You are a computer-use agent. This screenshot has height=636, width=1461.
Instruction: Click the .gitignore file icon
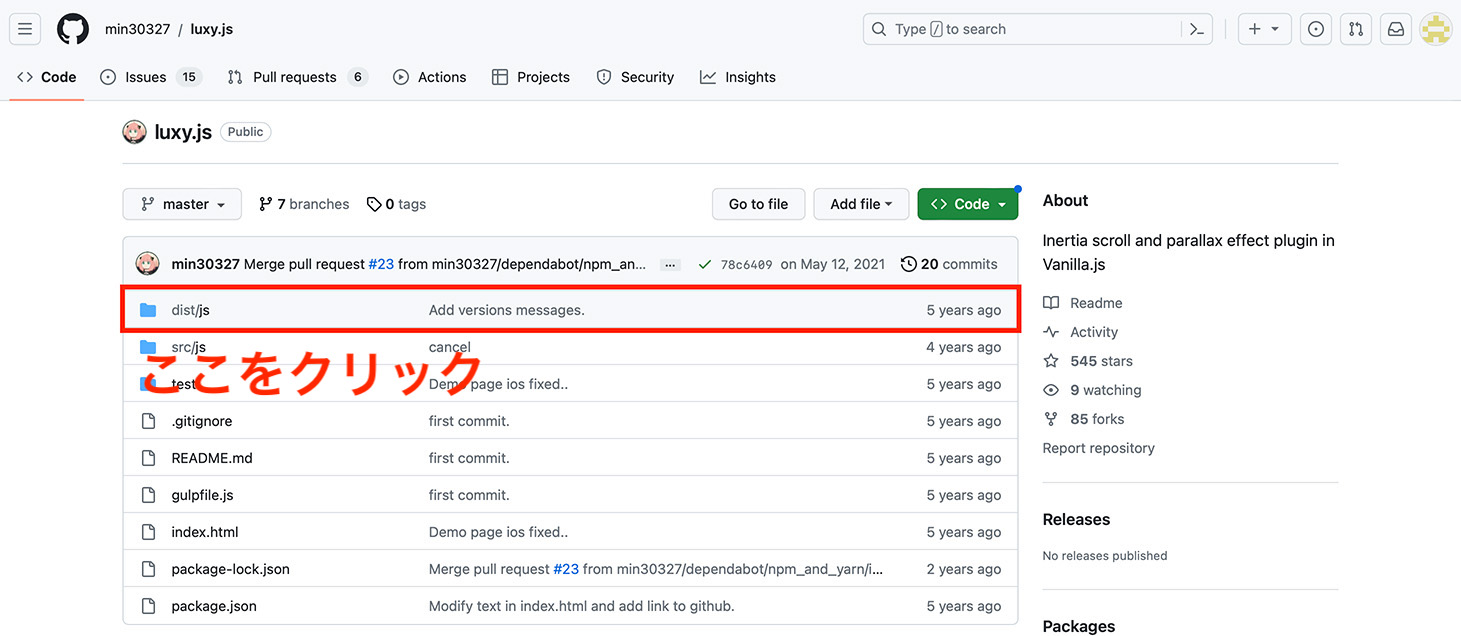coord(148,421)
